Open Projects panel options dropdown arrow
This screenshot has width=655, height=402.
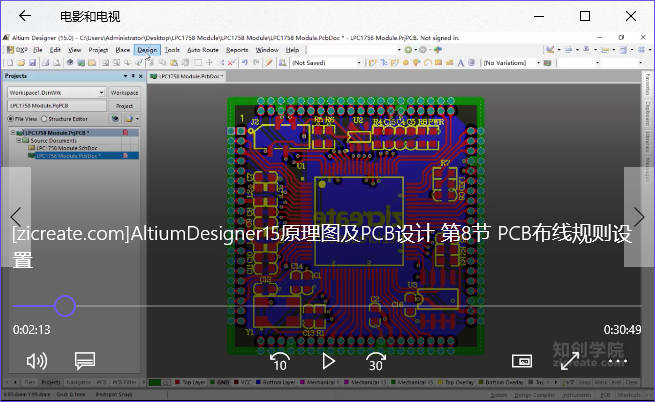click(x=125, y=76)
